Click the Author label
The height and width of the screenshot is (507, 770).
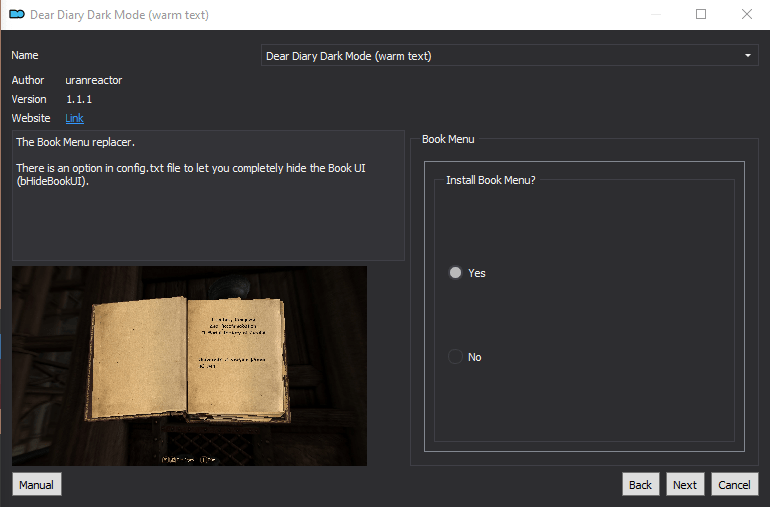pos(28,80)
